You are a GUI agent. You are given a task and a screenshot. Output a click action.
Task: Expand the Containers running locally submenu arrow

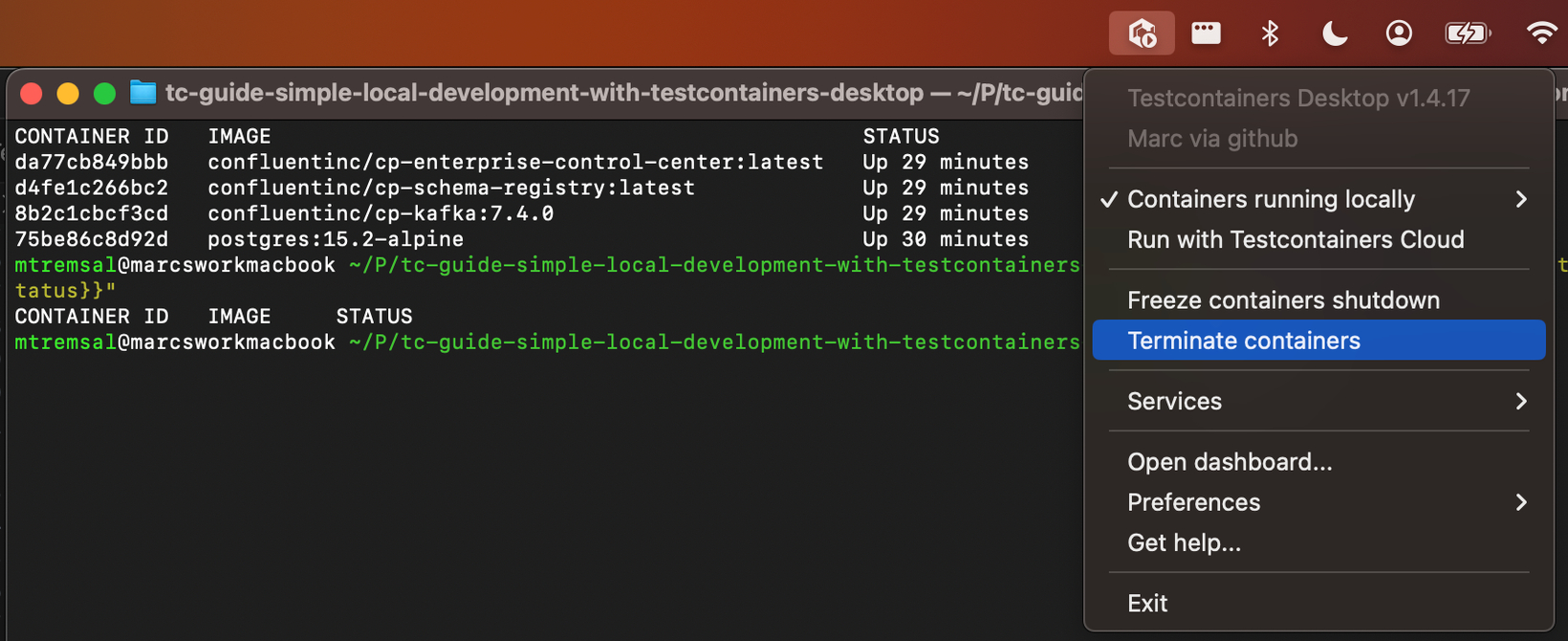point(1521,199)
